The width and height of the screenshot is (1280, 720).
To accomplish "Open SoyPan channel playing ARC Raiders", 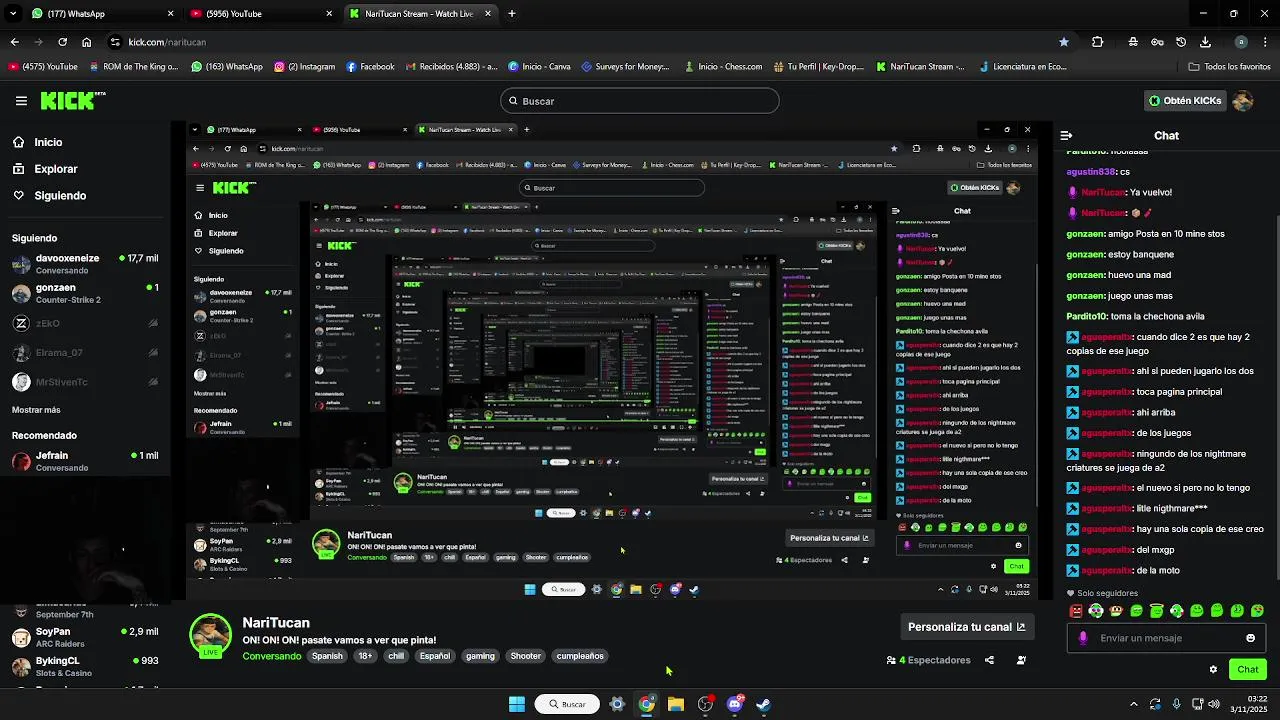I will (85, 637).
